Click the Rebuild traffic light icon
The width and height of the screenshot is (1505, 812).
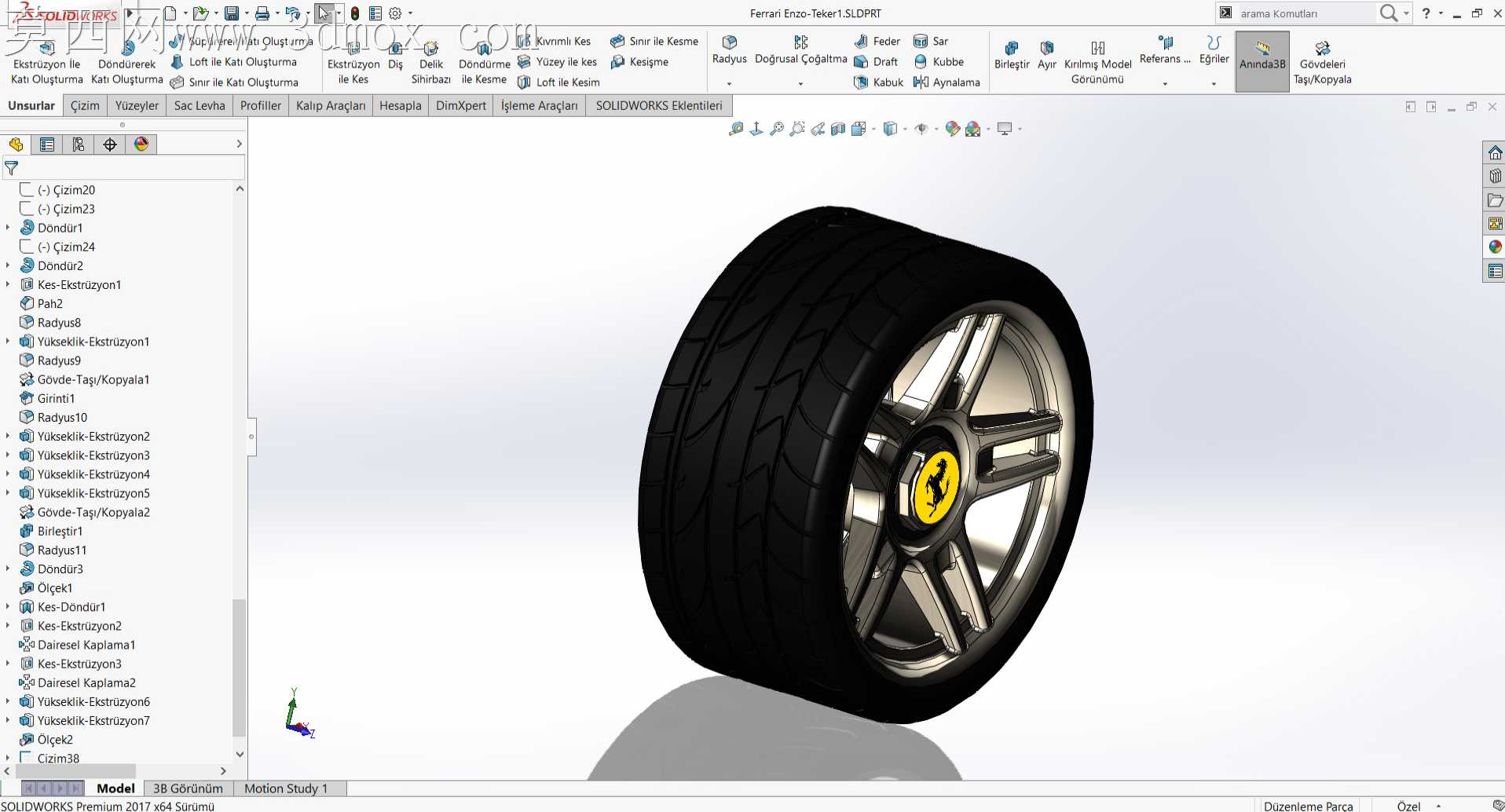(x=355, y=13)
